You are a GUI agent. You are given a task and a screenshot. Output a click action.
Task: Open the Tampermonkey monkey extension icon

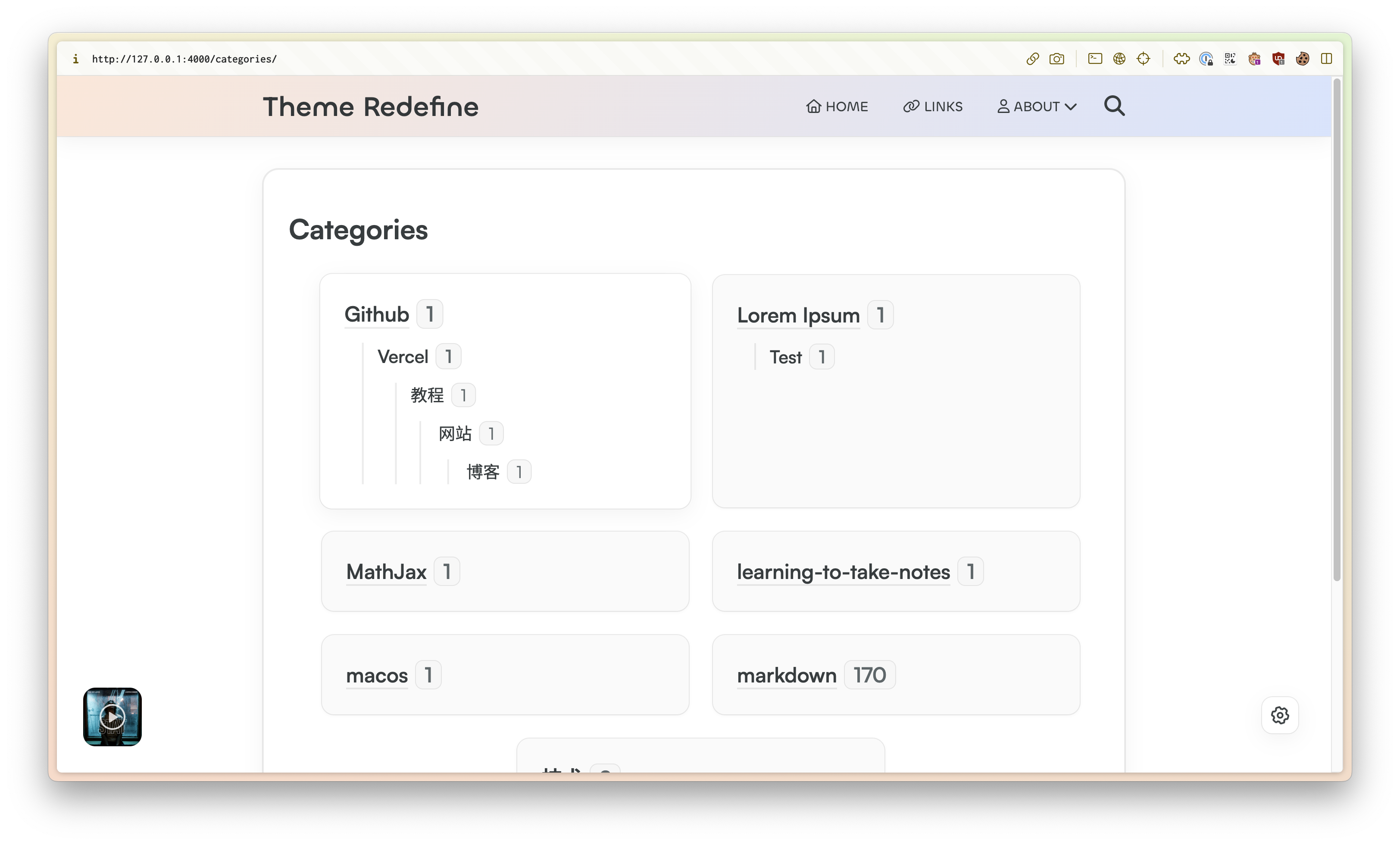[x=1254, y=59]
